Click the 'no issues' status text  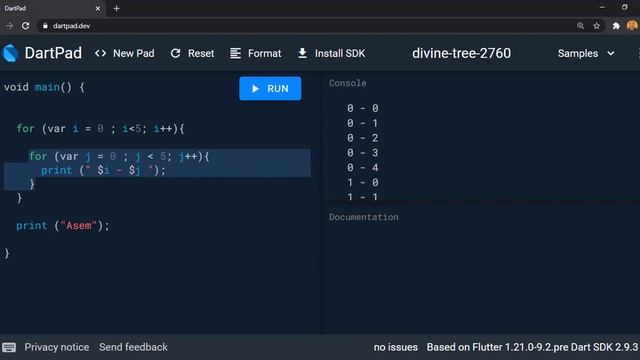(396, 347)
